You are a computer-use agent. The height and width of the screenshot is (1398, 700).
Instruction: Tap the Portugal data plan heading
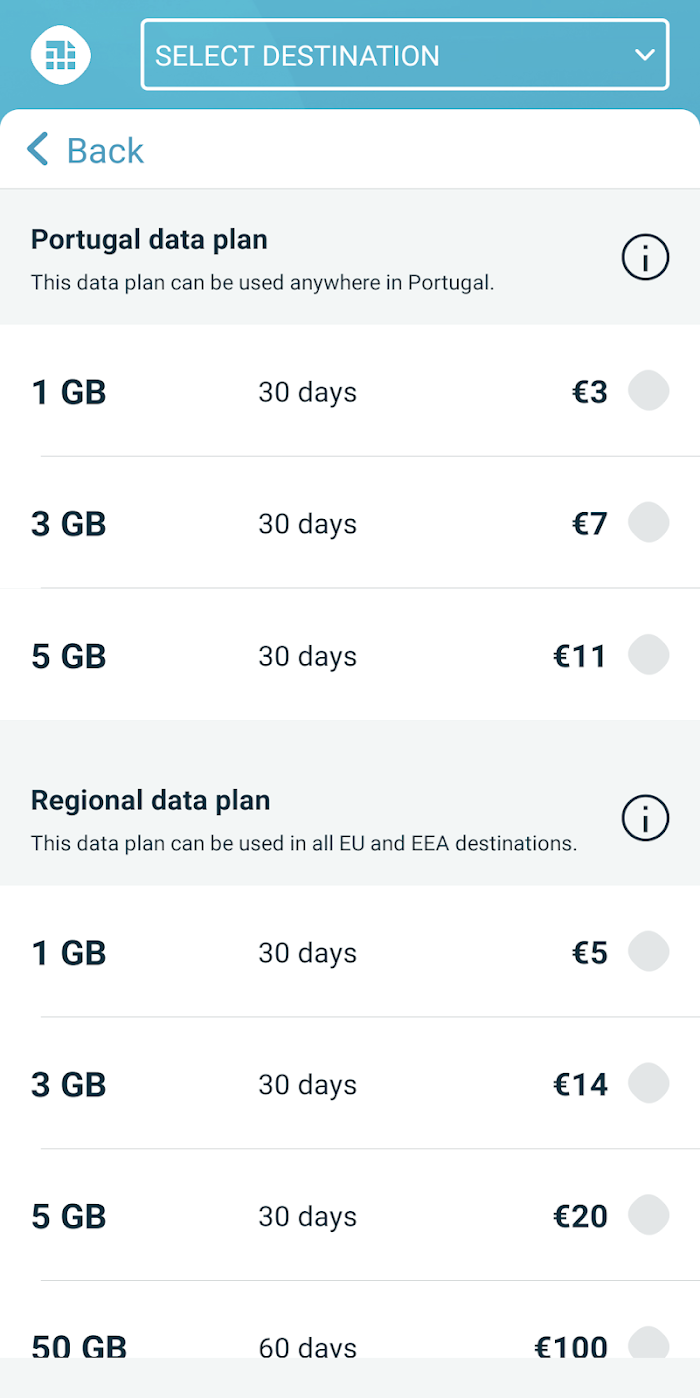pos(149,240)
